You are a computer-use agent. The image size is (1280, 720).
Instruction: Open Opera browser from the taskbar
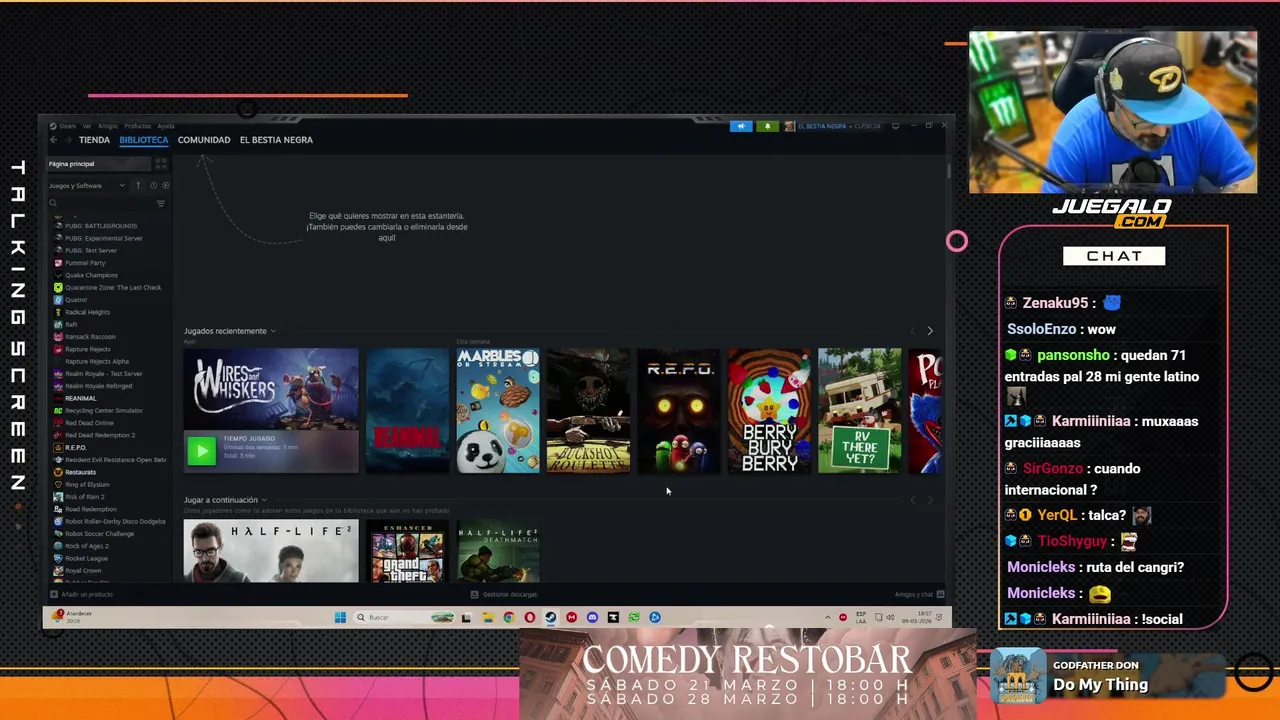point(529,617)
